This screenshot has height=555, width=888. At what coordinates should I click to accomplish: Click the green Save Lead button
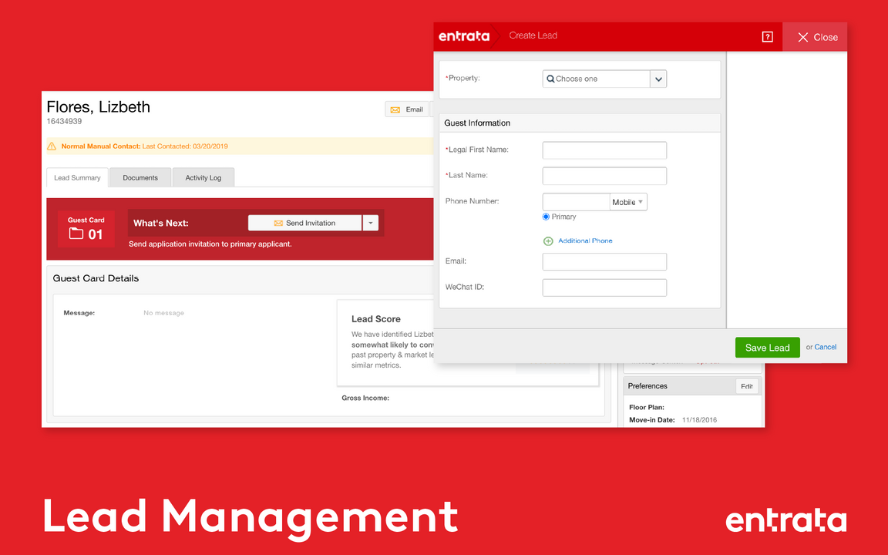point(767,348)
